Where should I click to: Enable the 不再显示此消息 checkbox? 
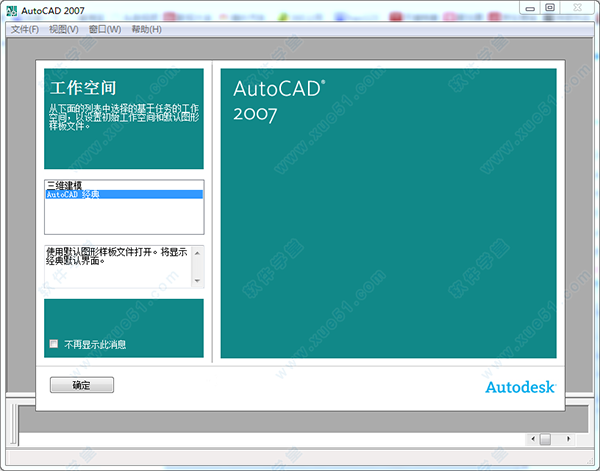coord(54,344)
